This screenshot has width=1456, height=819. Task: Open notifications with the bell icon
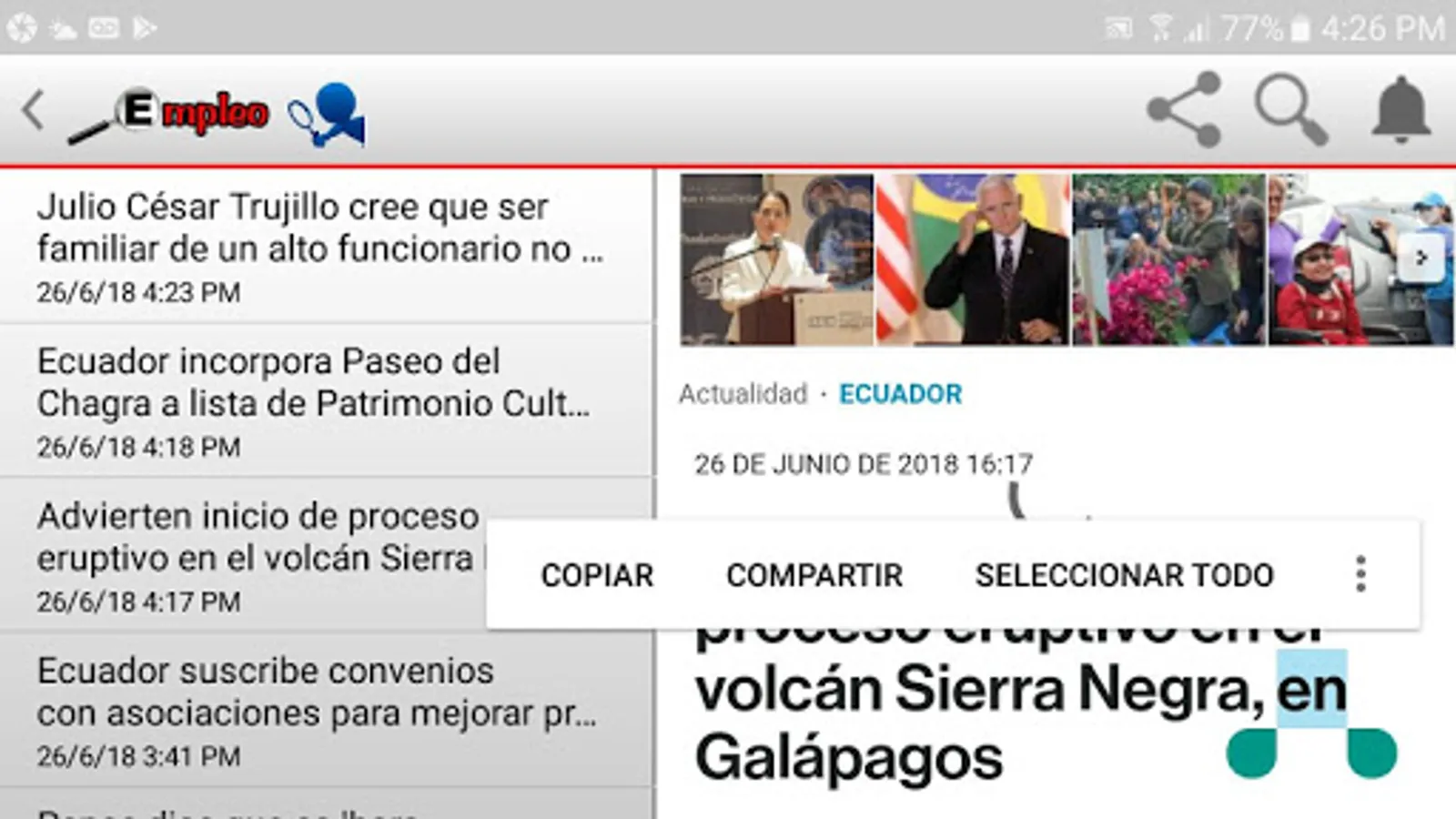point(1400,110)
